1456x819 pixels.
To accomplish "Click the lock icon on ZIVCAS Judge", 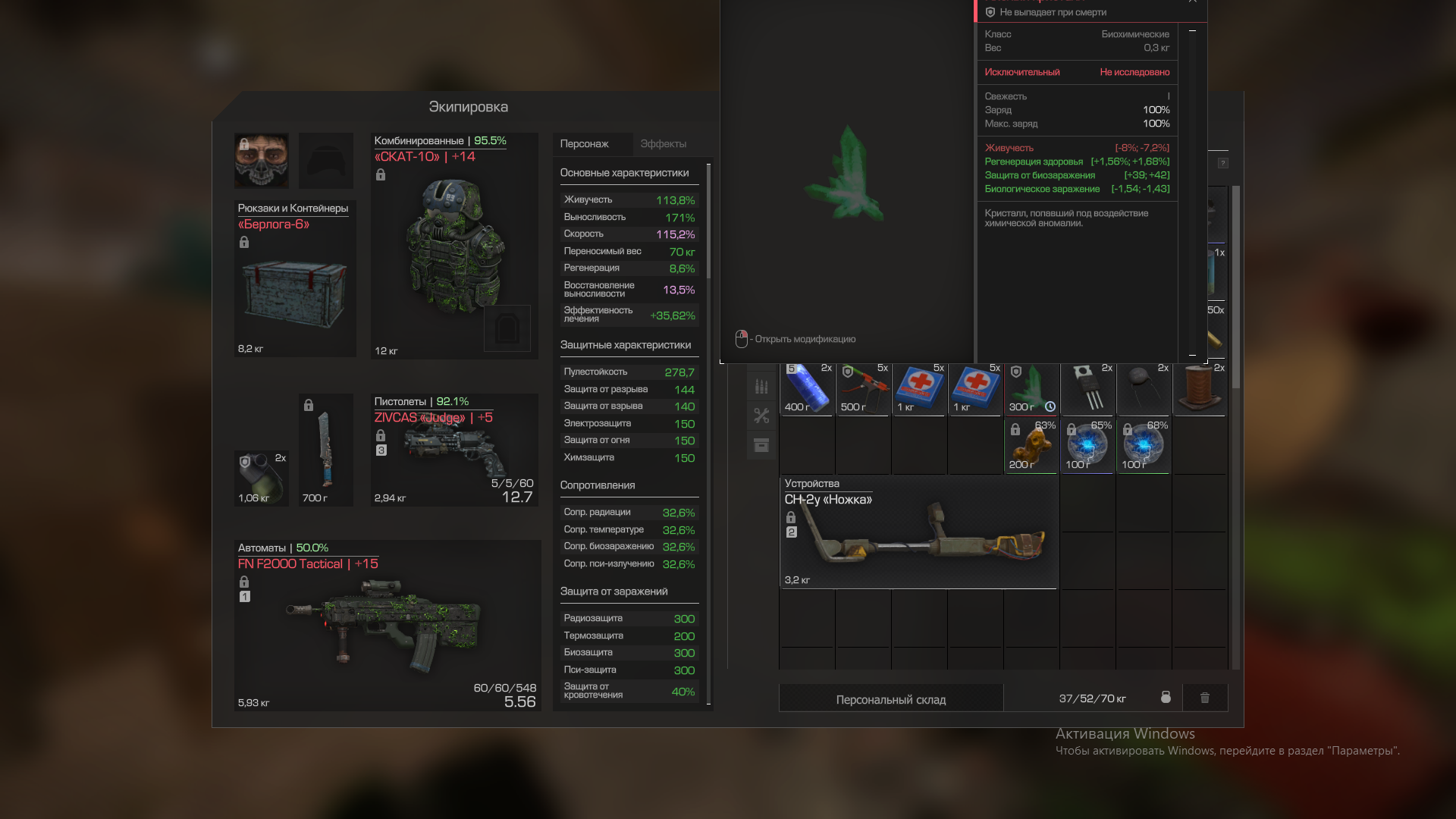I will tap(381, 435).
